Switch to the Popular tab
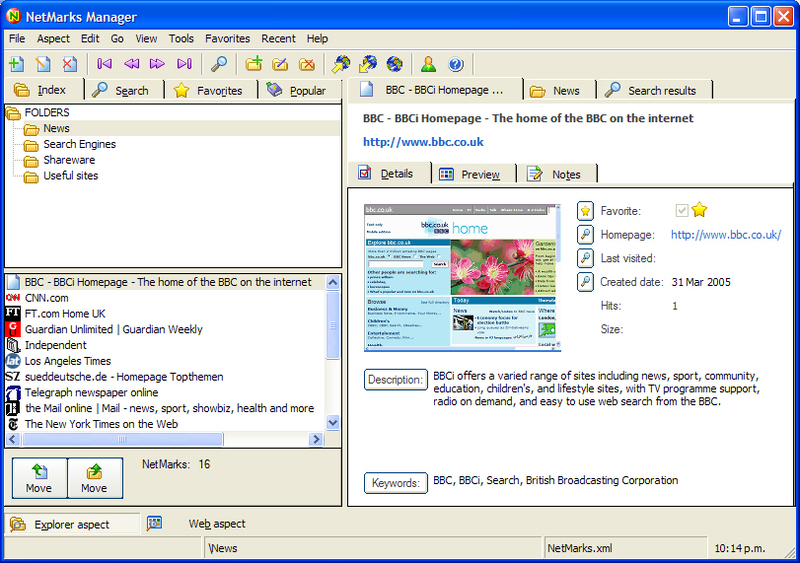The width and height of the screenshot is (800, 563). (300, 90)
